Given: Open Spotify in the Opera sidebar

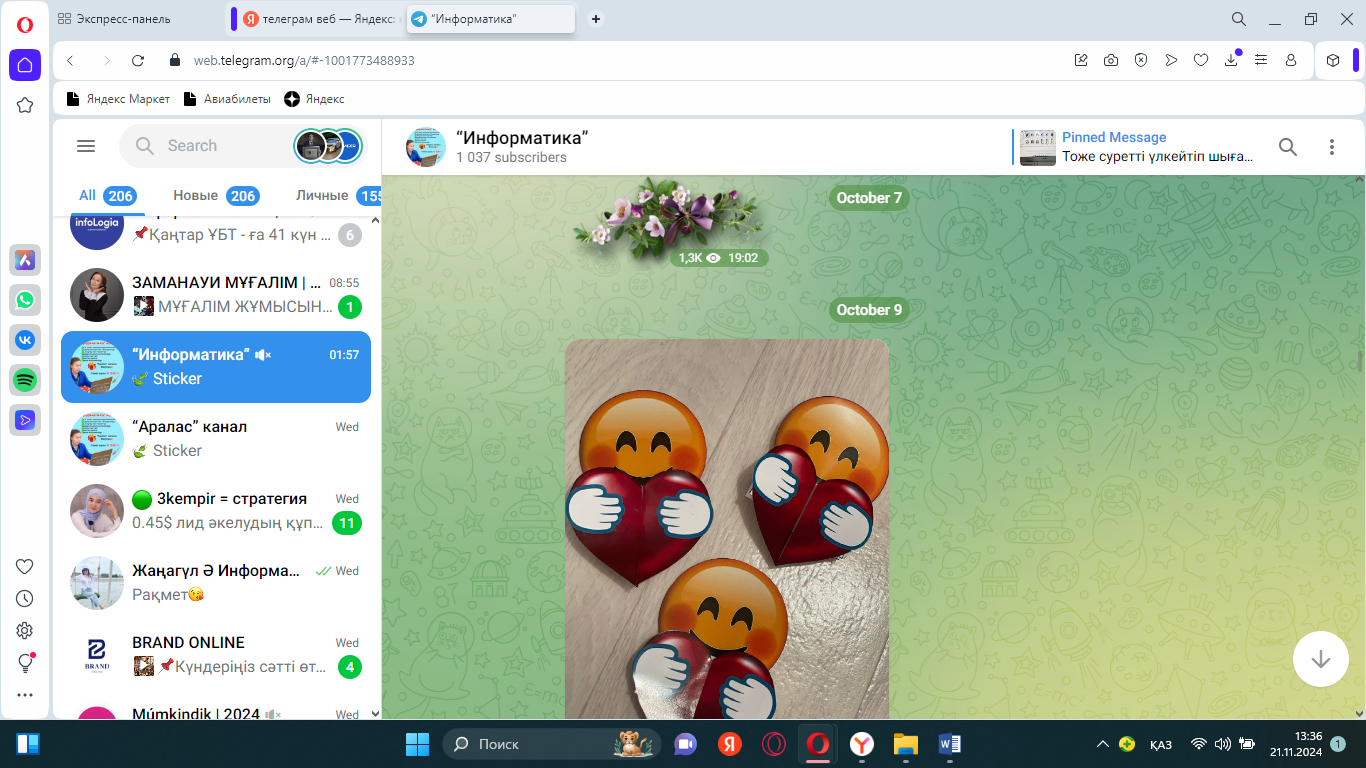Looking at the screenshot, I should 25,380.
